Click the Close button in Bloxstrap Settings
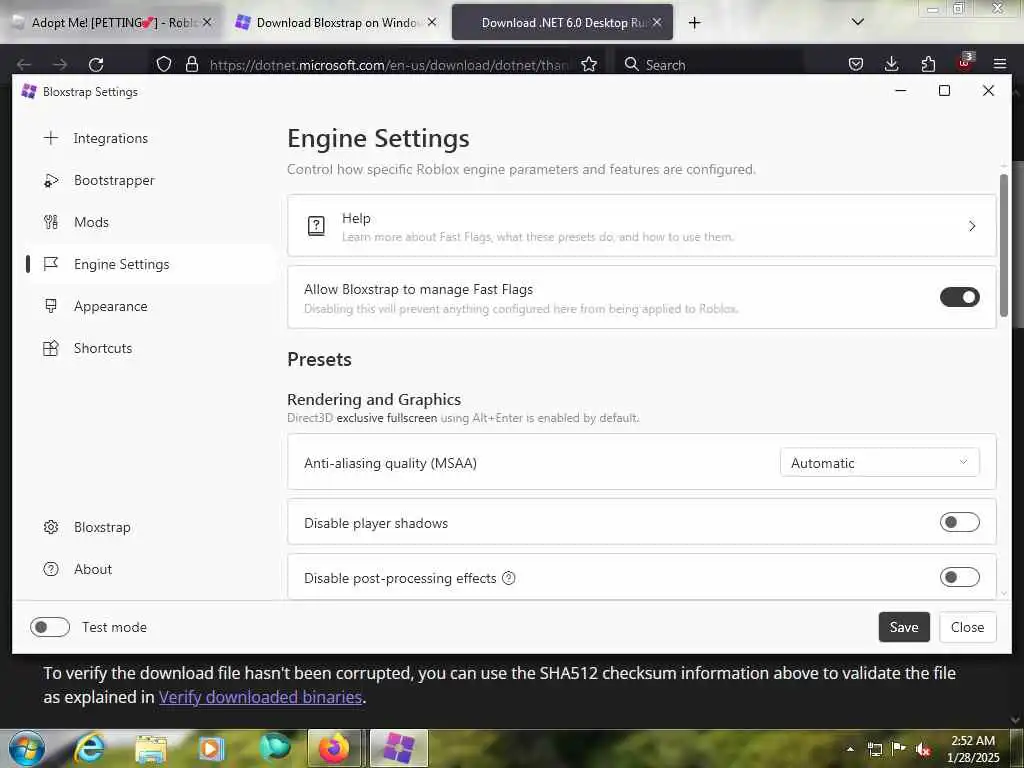 pyautogui.click(x=967, y=627)
